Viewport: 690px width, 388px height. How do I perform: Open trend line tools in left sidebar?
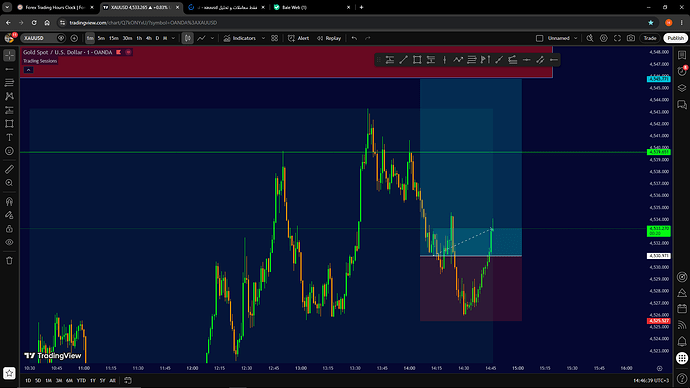[x=9, y=69]
